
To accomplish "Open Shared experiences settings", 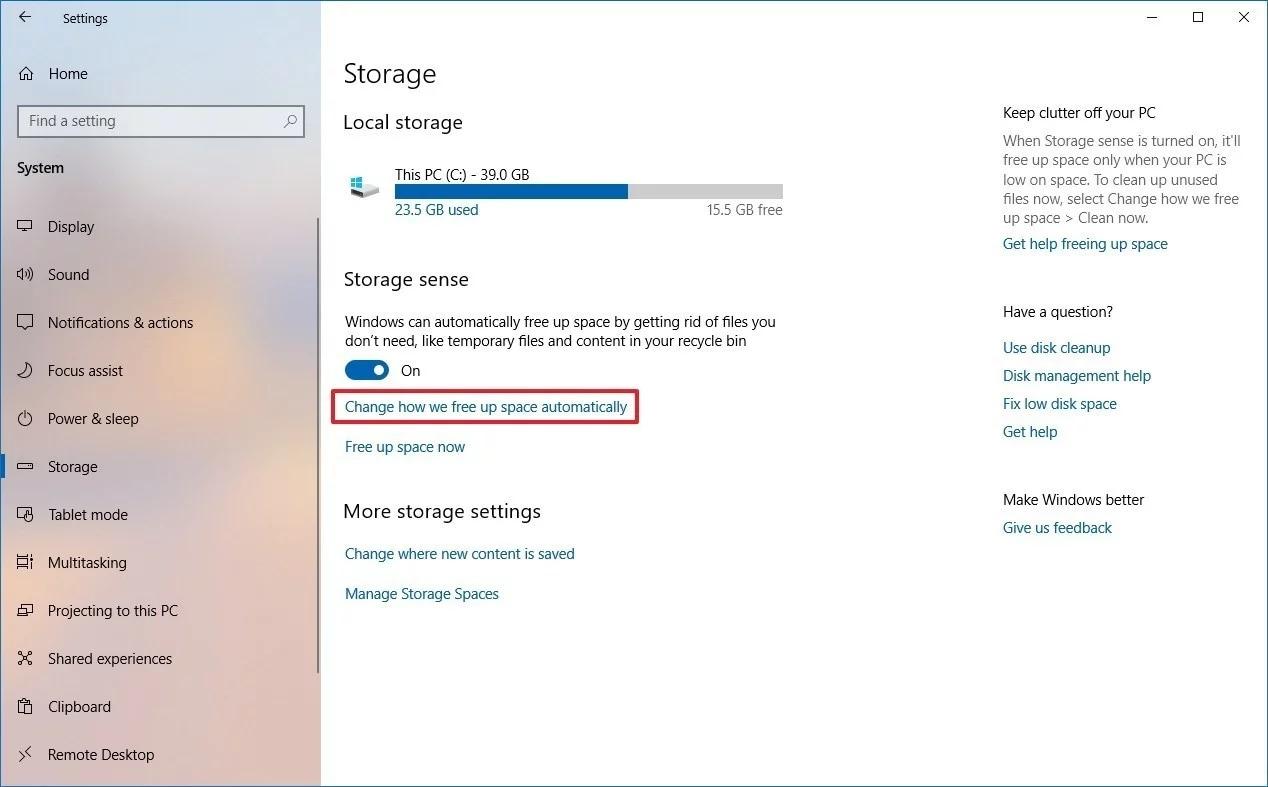I will 110,658.
